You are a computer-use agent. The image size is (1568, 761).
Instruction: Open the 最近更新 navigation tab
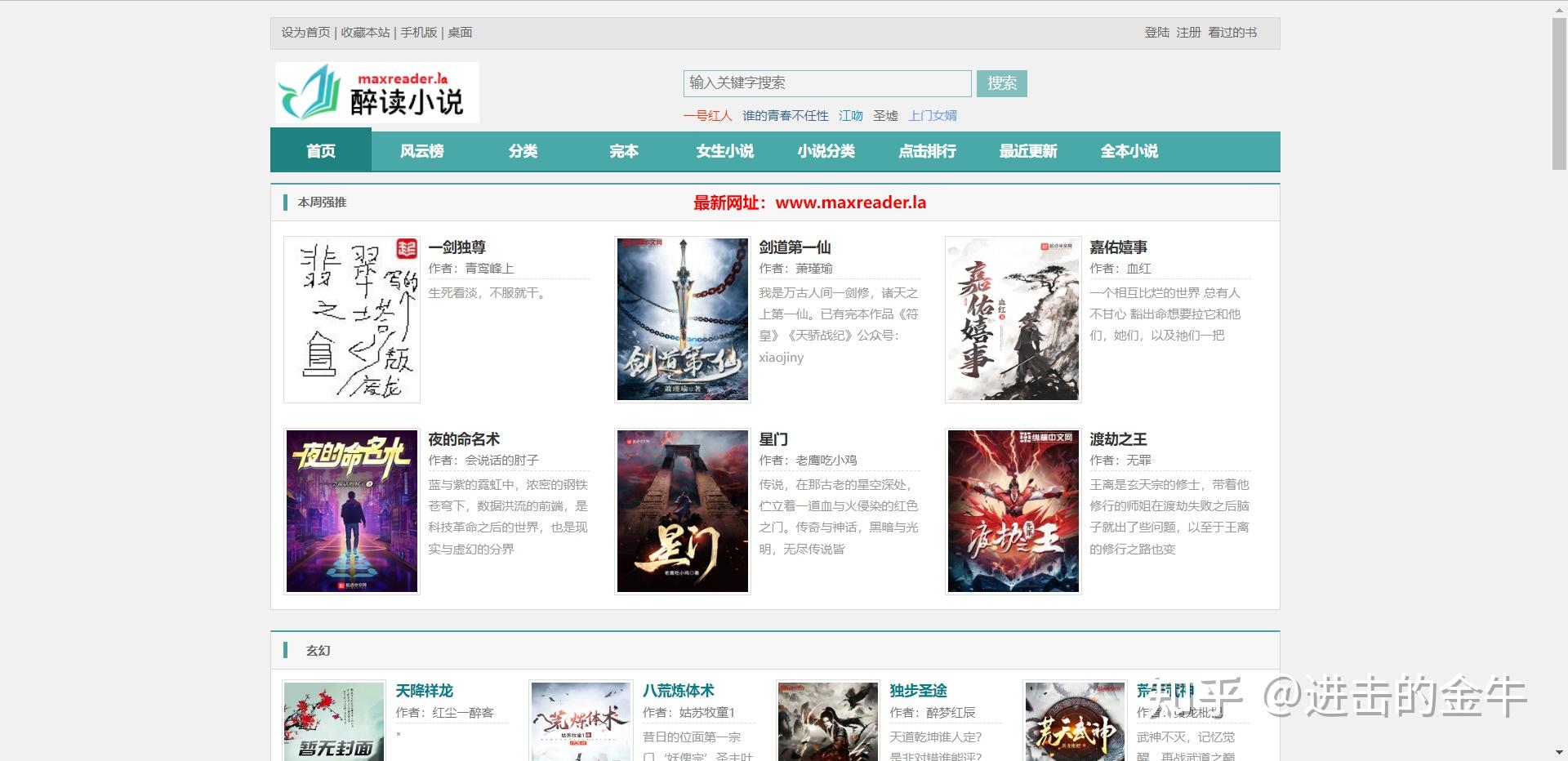click(1028, 151)
